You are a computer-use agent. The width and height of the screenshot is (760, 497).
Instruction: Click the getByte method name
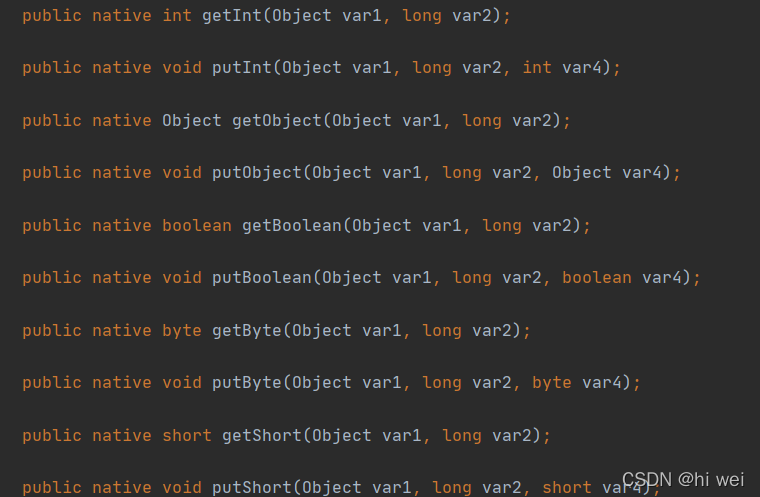247,330
